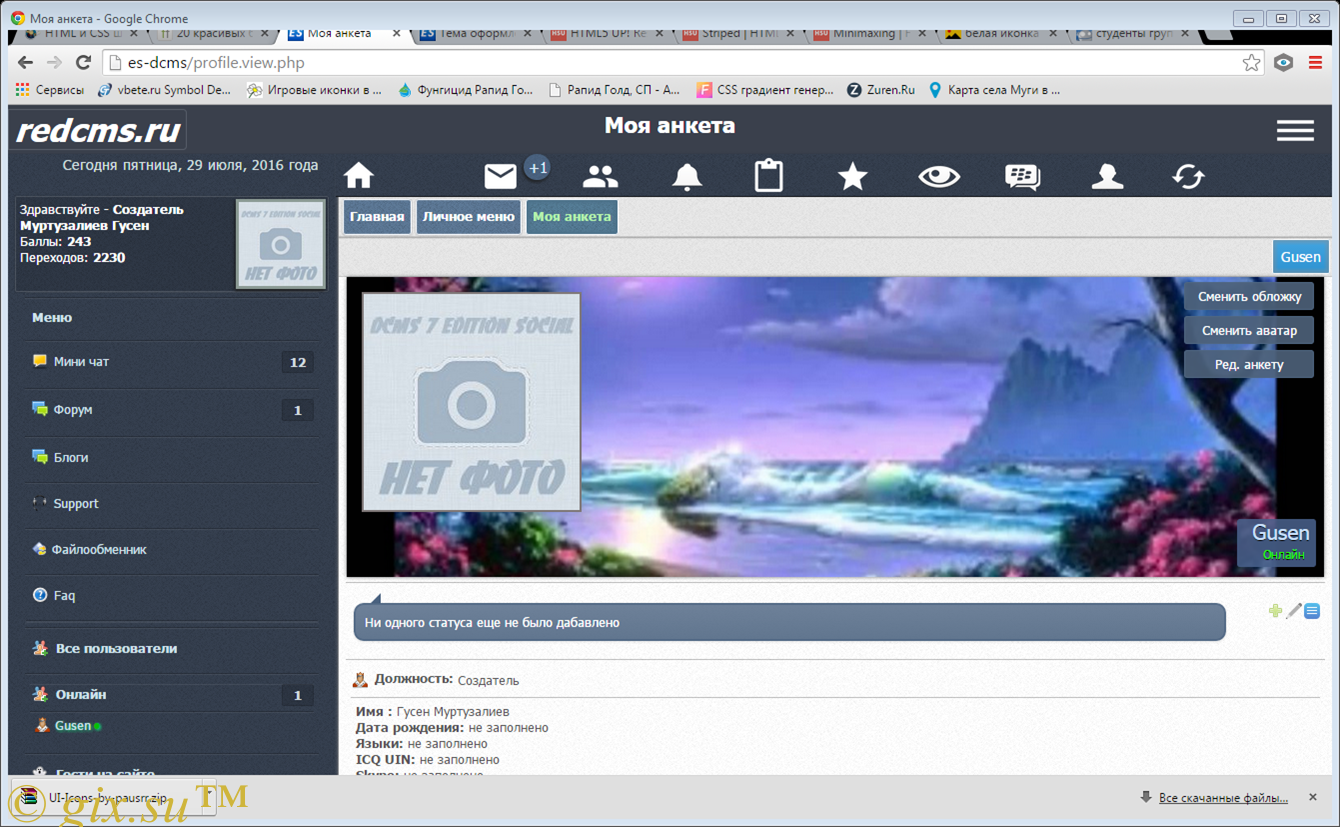
Task: Bookmark page with star icon
Action: tap(1251, 62)
